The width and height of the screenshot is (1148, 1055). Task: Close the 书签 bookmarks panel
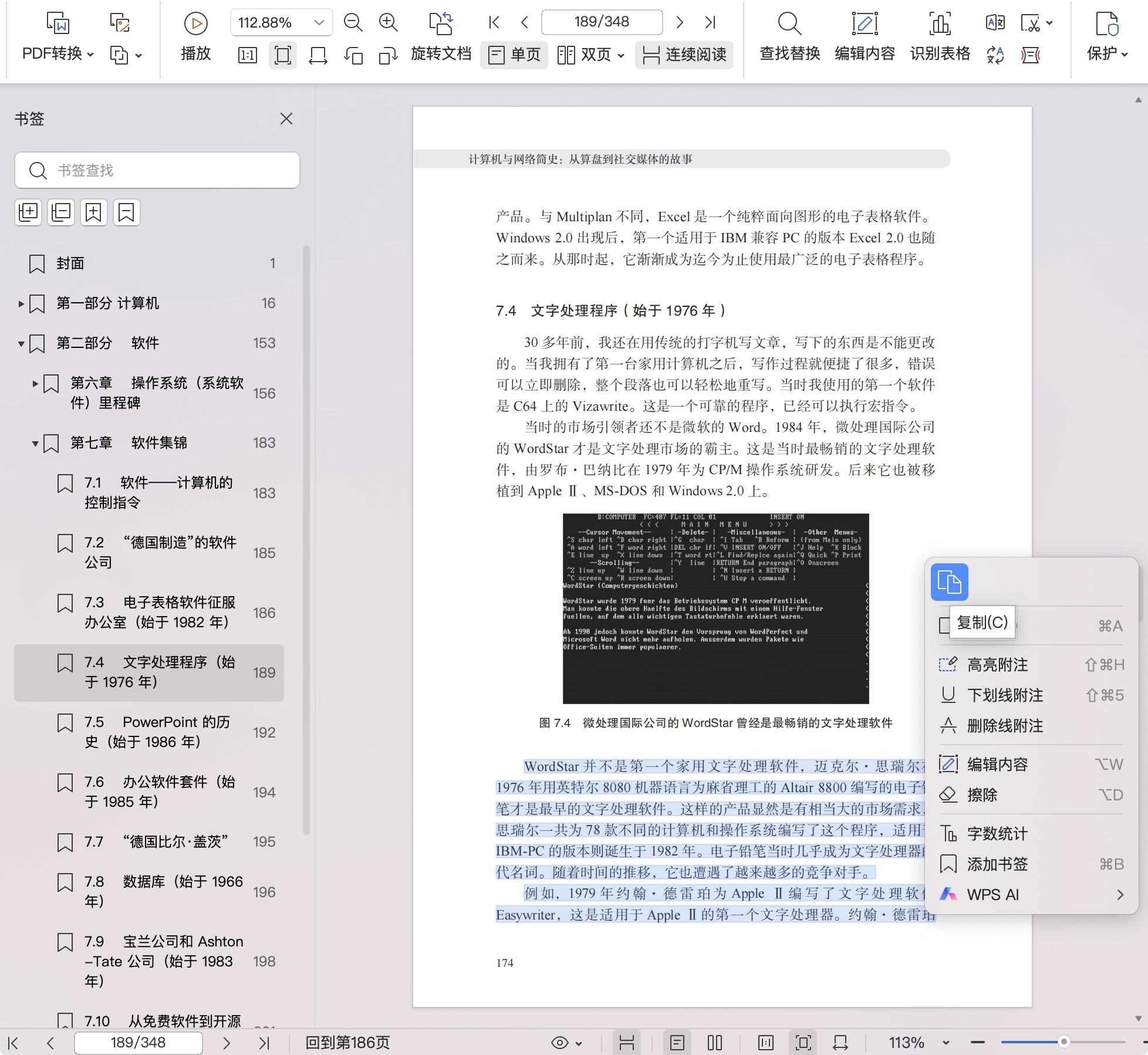[x=286, y=119]
